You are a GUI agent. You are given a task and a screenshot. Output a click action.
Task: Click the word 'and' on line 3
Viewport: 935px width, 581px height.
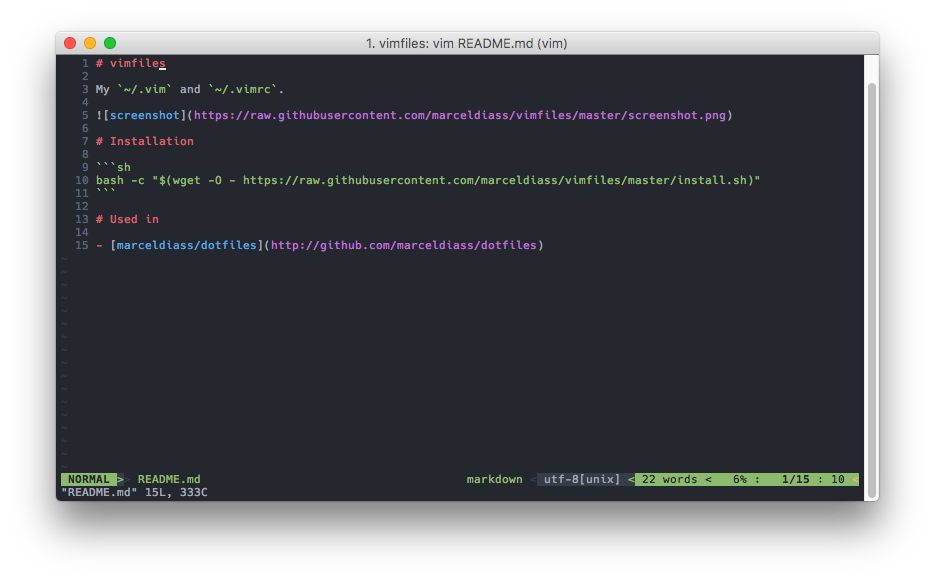(190, 89)
